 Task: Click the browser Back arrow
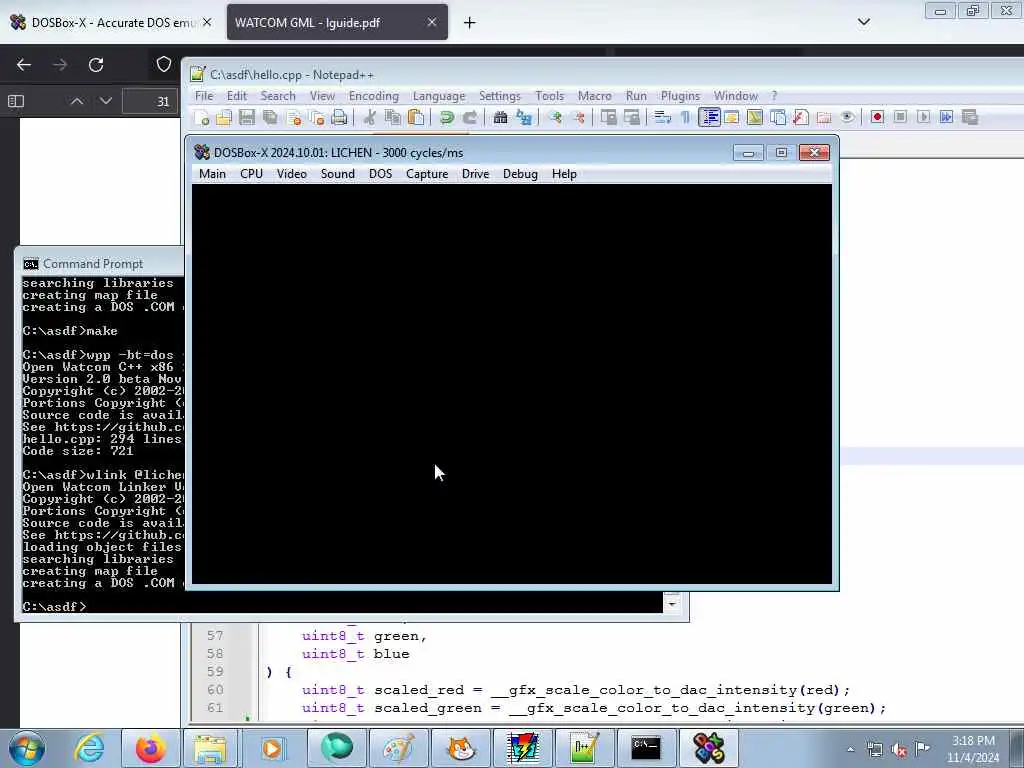click(24, 65)
